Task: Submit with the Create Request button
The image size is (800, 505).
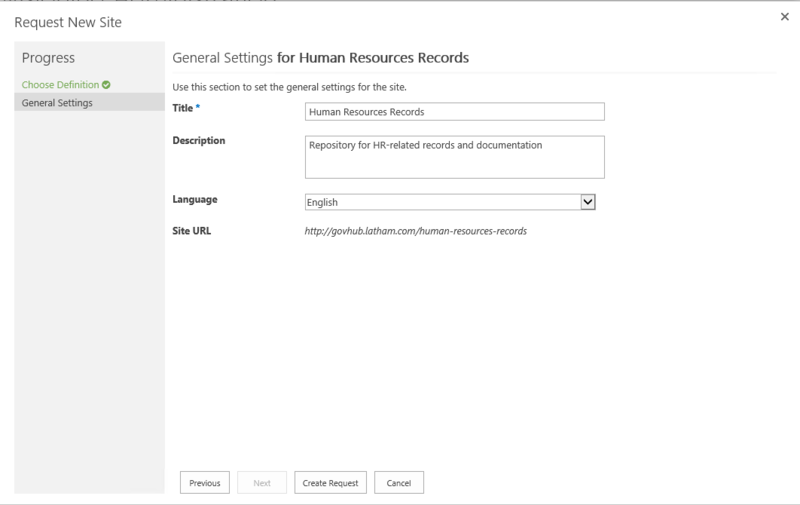Action: point(333,483)
